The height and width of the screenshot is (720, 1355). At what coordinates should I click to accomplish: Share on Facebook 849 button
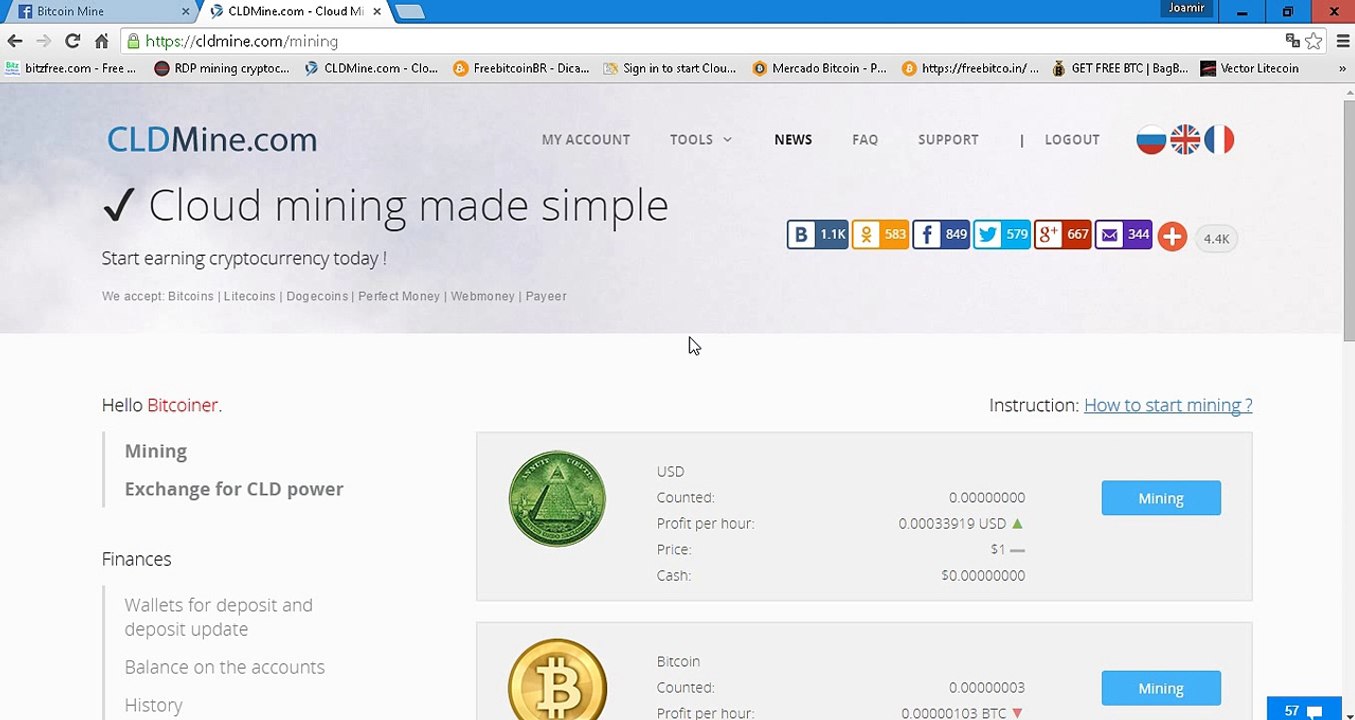coord(941,235)
